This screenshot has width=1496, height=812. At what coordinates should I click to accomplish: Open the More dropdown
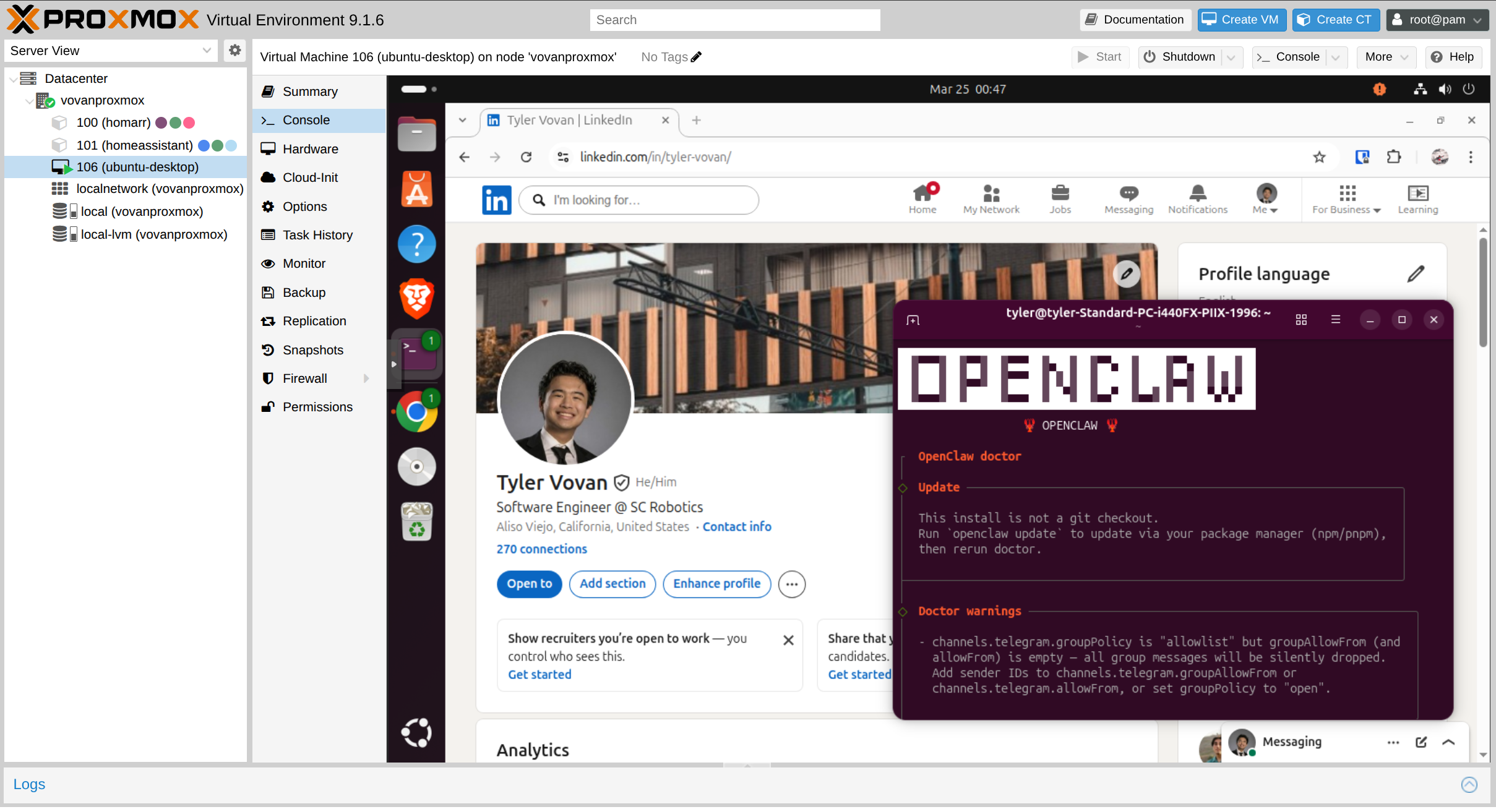(x=1385, y=57)
